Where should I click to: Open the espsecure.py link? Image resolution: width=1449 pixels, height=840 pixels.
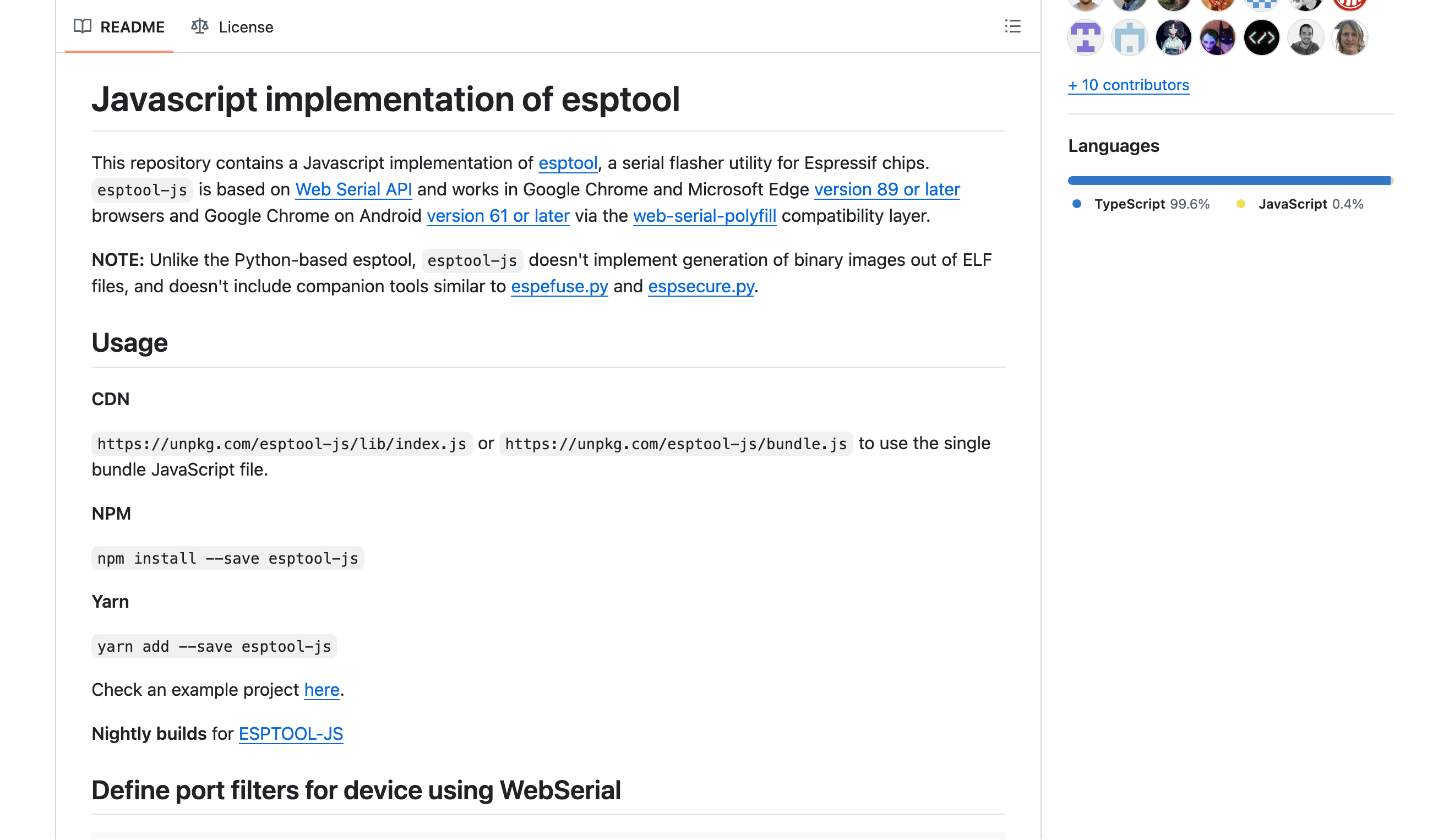coord(701,286)
